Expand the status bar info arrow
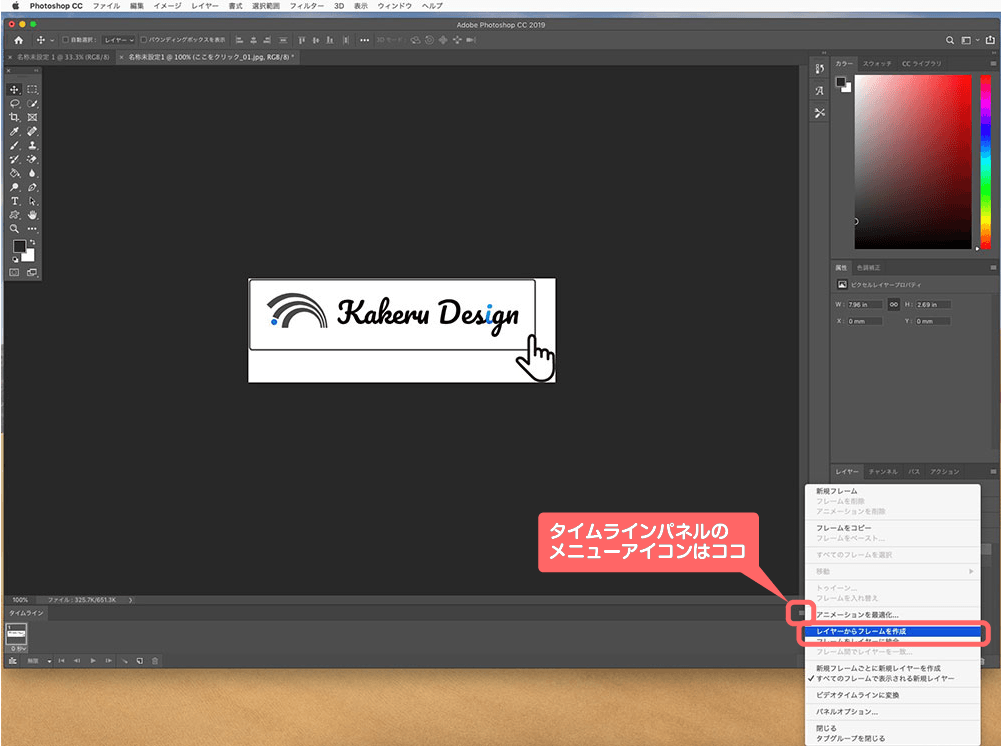Viewport: 1001px width, 747px height. (130, 600)
